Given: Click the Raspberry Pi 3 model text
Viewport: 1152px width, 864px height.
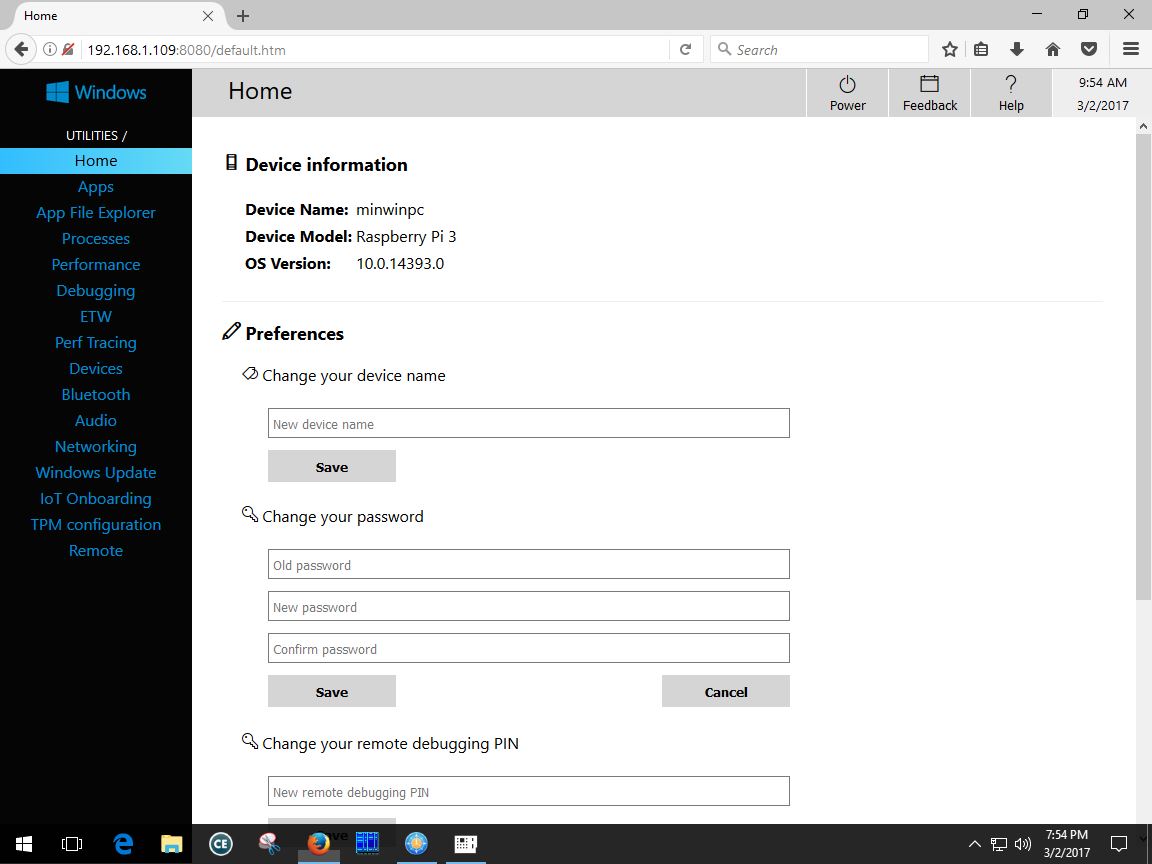Looking at the screenshot, I should click(406, 237).
